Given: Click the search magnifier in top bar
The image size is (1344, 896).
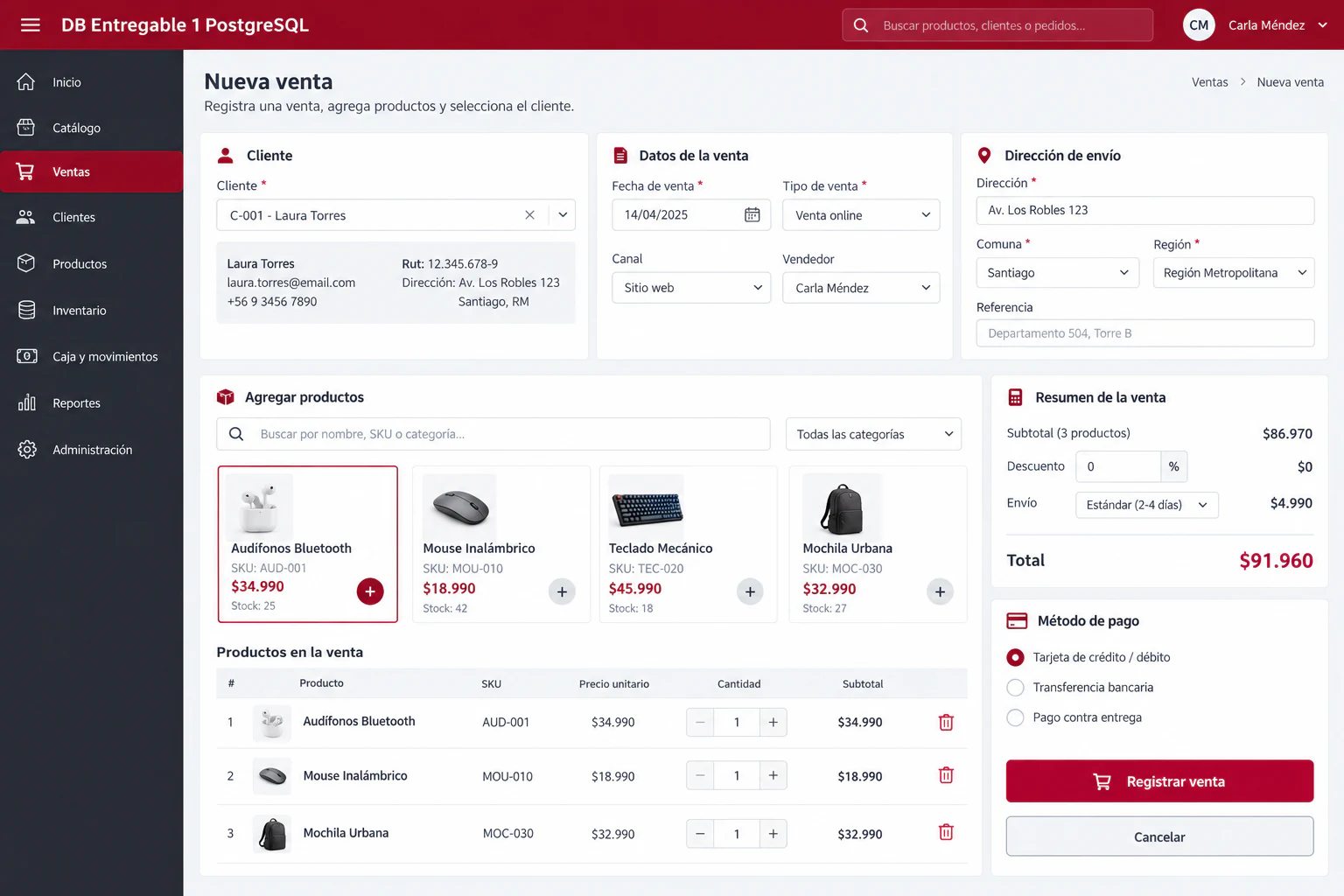Looking at the screenshot, I should click(861, 25).
